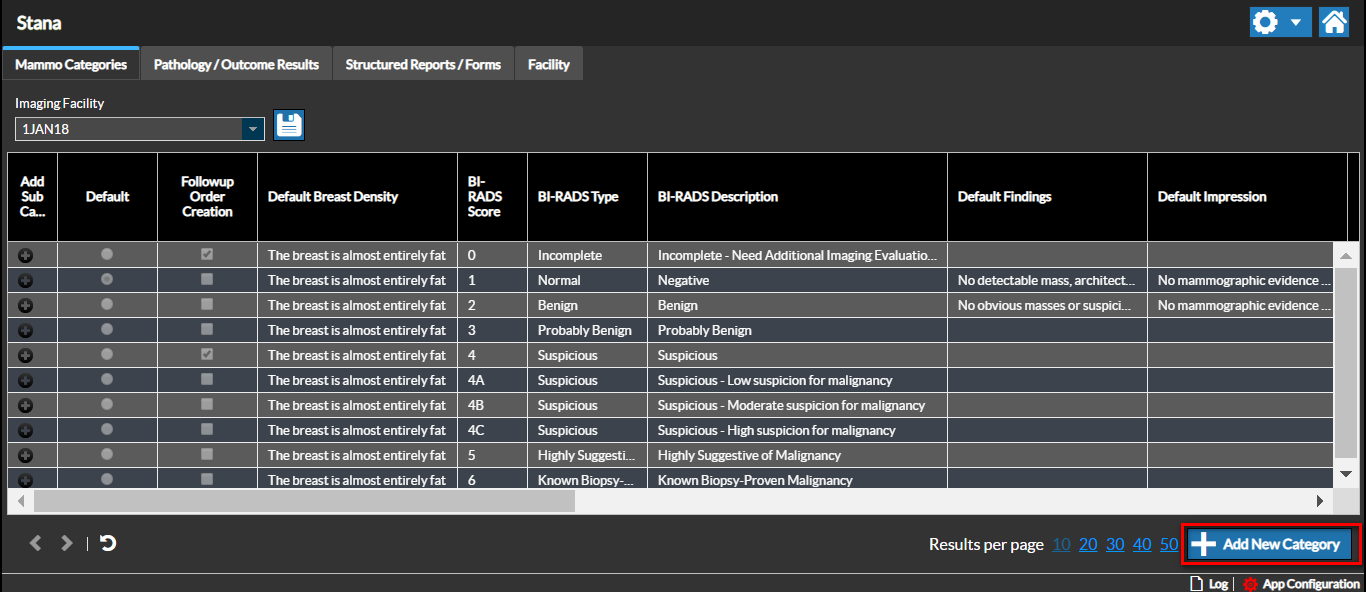Image resolution: width=1366 pixels, height=592 pixels.
Task: Enable Followup Order Creation for Benign row
Action: [x=207, y=304]
